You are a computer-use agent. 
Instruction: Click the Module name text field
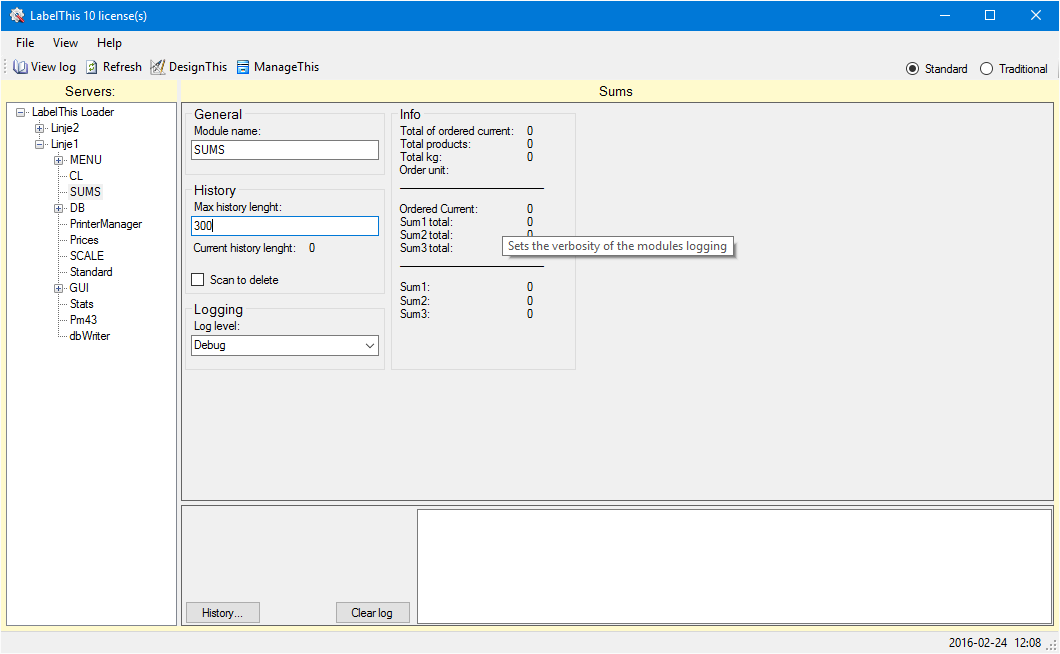[x=285, y=150]
